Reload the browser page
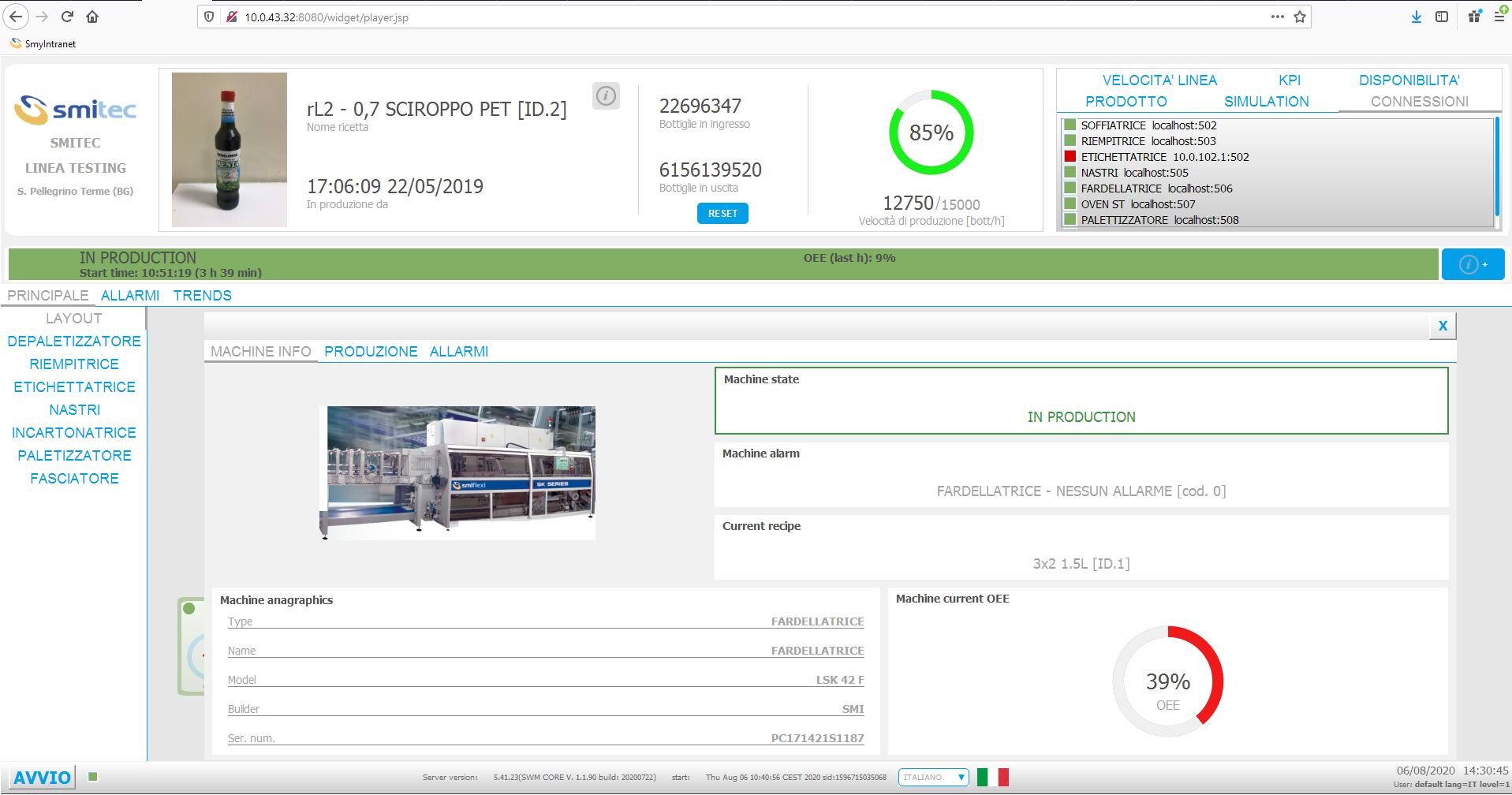 [x=67, y=17]
